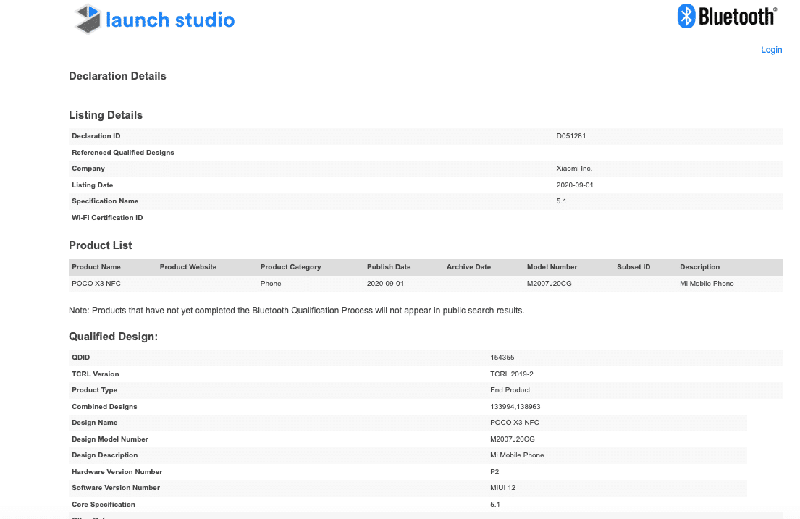The height and width of the screenshot is (519, 800).
Task: Click the Launch Studio cube logo icon
Action: point(88,18)
